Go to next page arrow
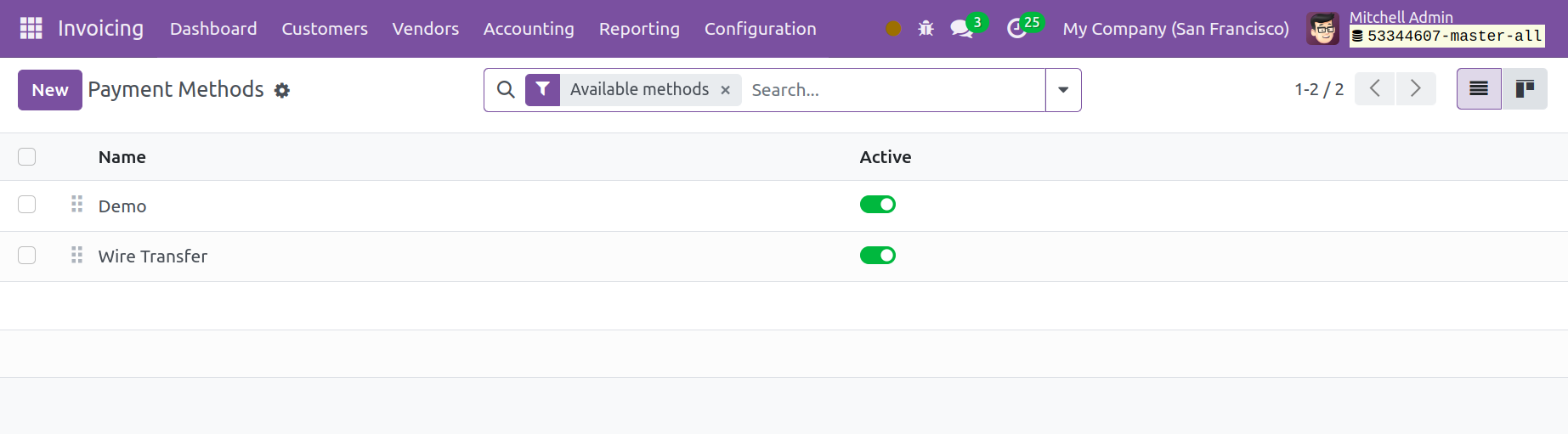This screenshot has width=1568, height=434. point(1416,89)
